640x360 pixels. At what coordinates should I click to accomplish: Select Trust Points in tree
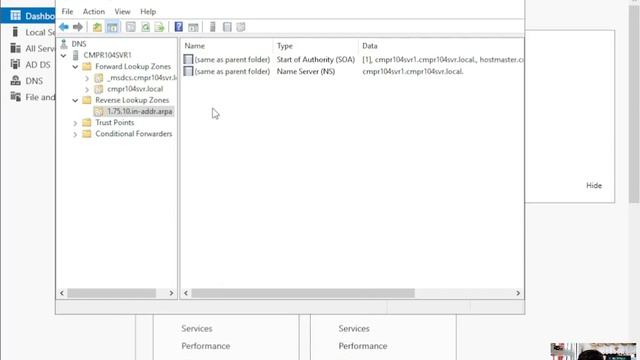pyautogui.click(x=115, y=122)
